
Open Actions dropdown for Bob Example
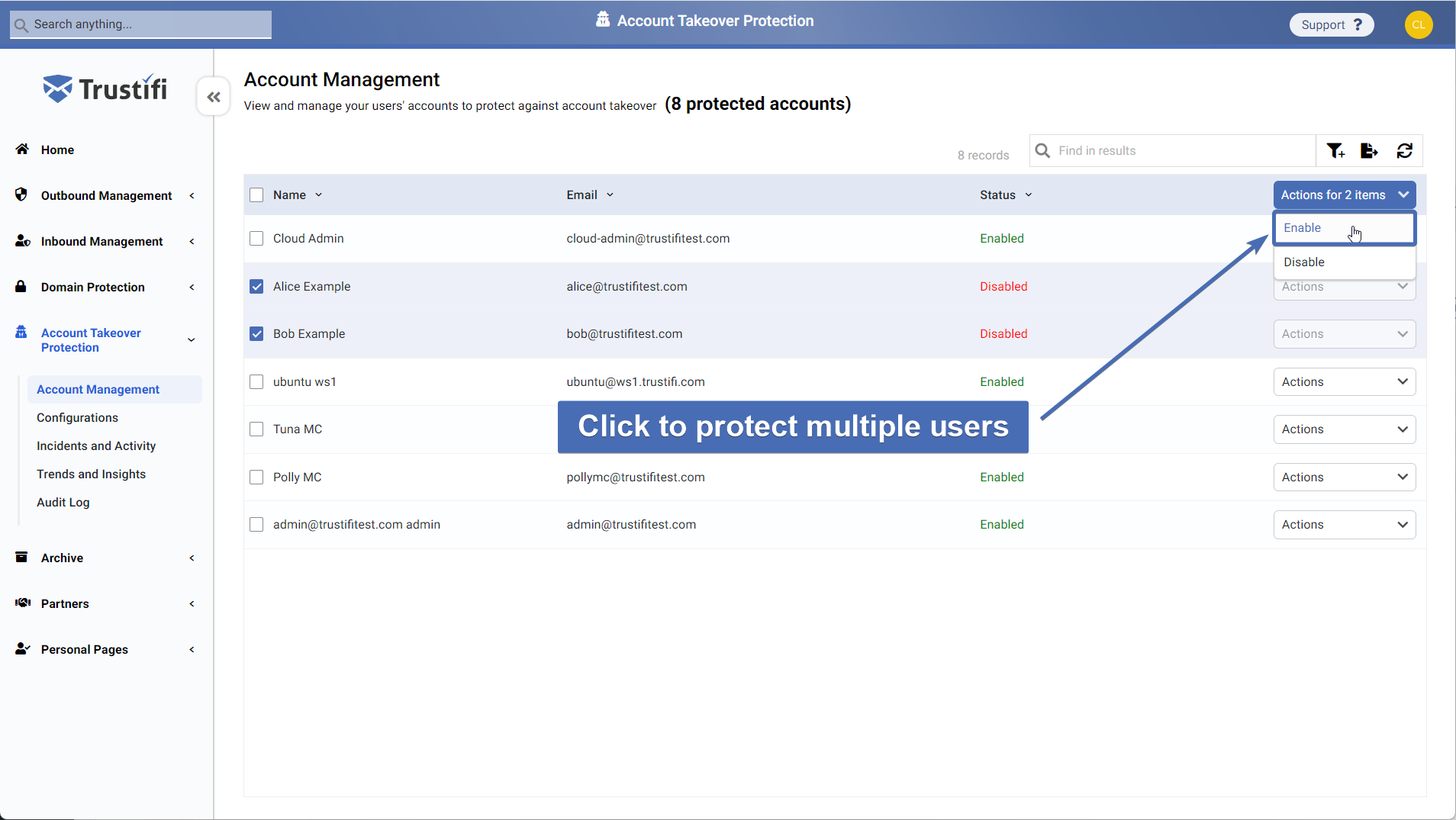point(1345,333)
